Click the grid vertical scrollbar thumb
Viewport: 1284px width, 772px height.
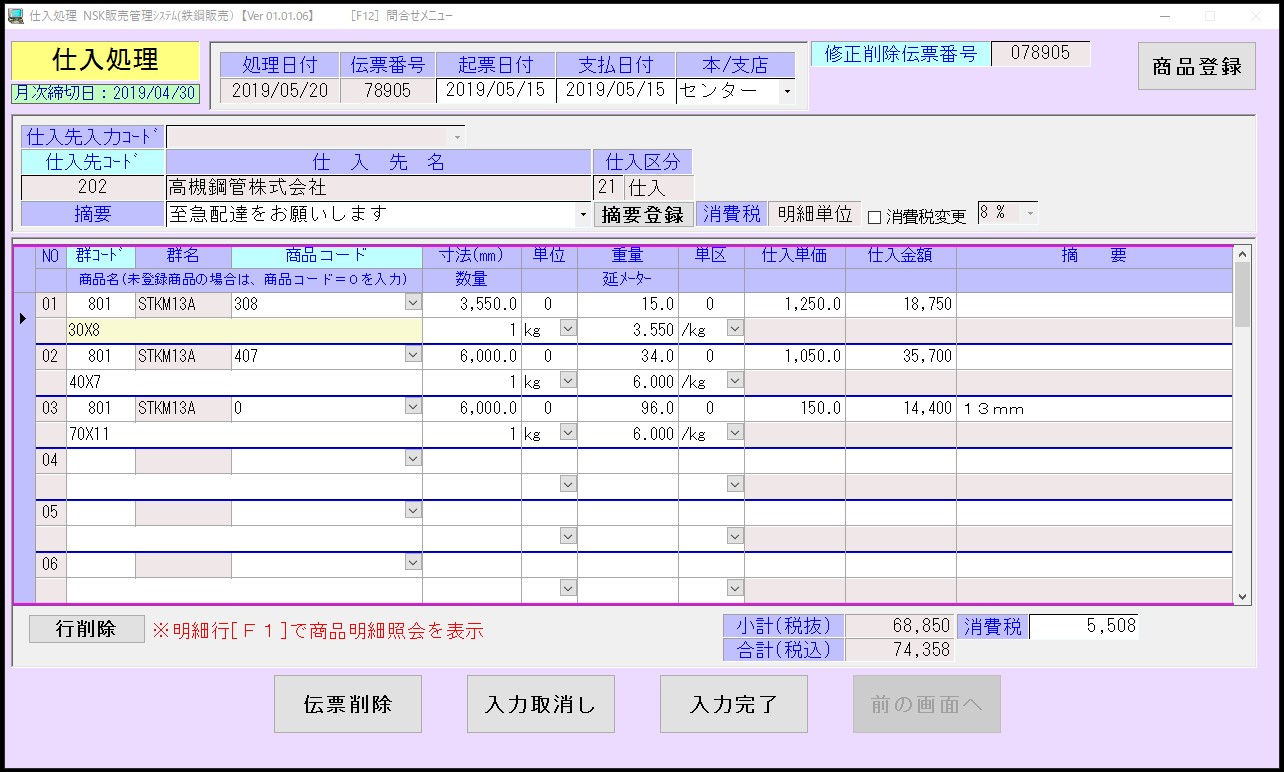point(1242,295)
